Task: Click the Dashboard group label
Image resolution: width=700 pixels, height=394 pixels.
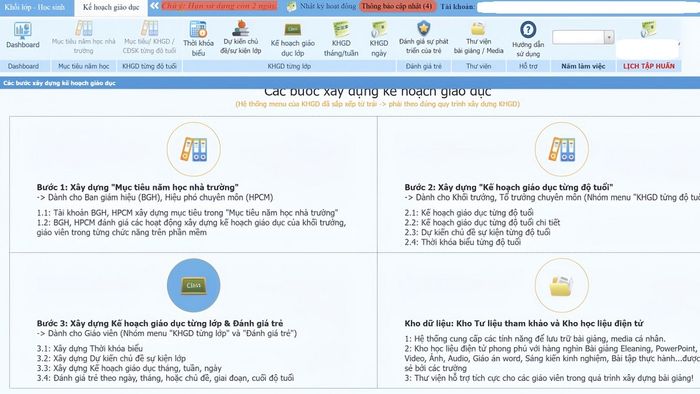Action: [23, 66]
